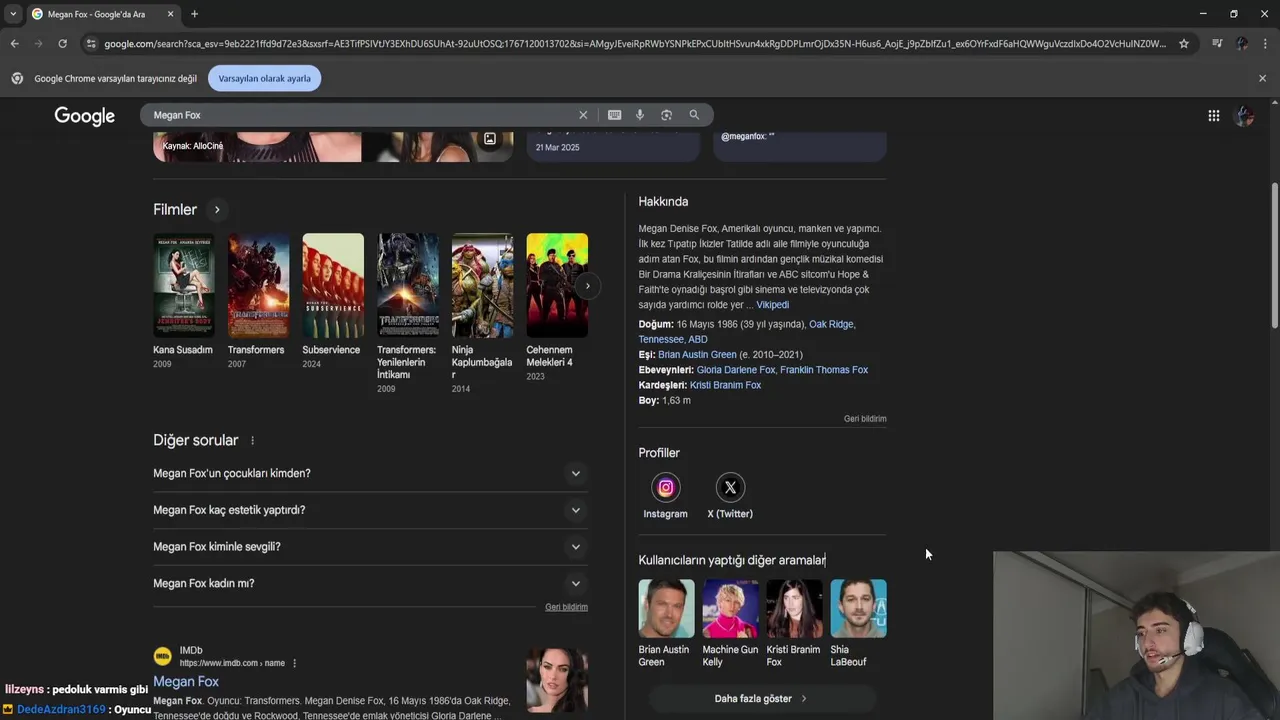Expand 'Megan Fox kaç estetik yaptırdı?'

(x=370, y=510)
